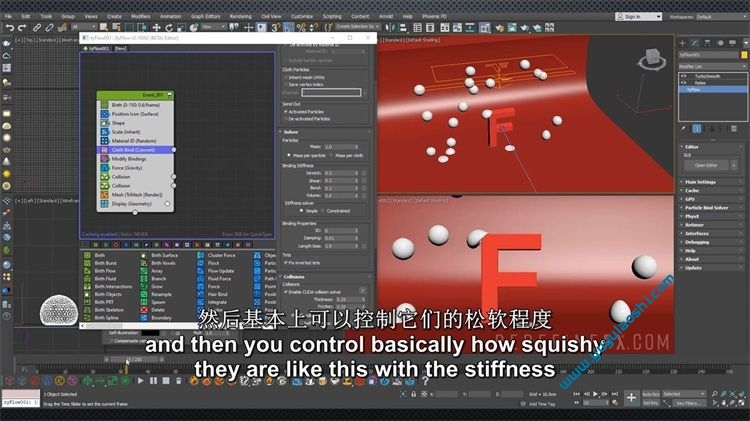Open the Create Selection Set dropdown

pyautogui.click(x=358, y=27)
